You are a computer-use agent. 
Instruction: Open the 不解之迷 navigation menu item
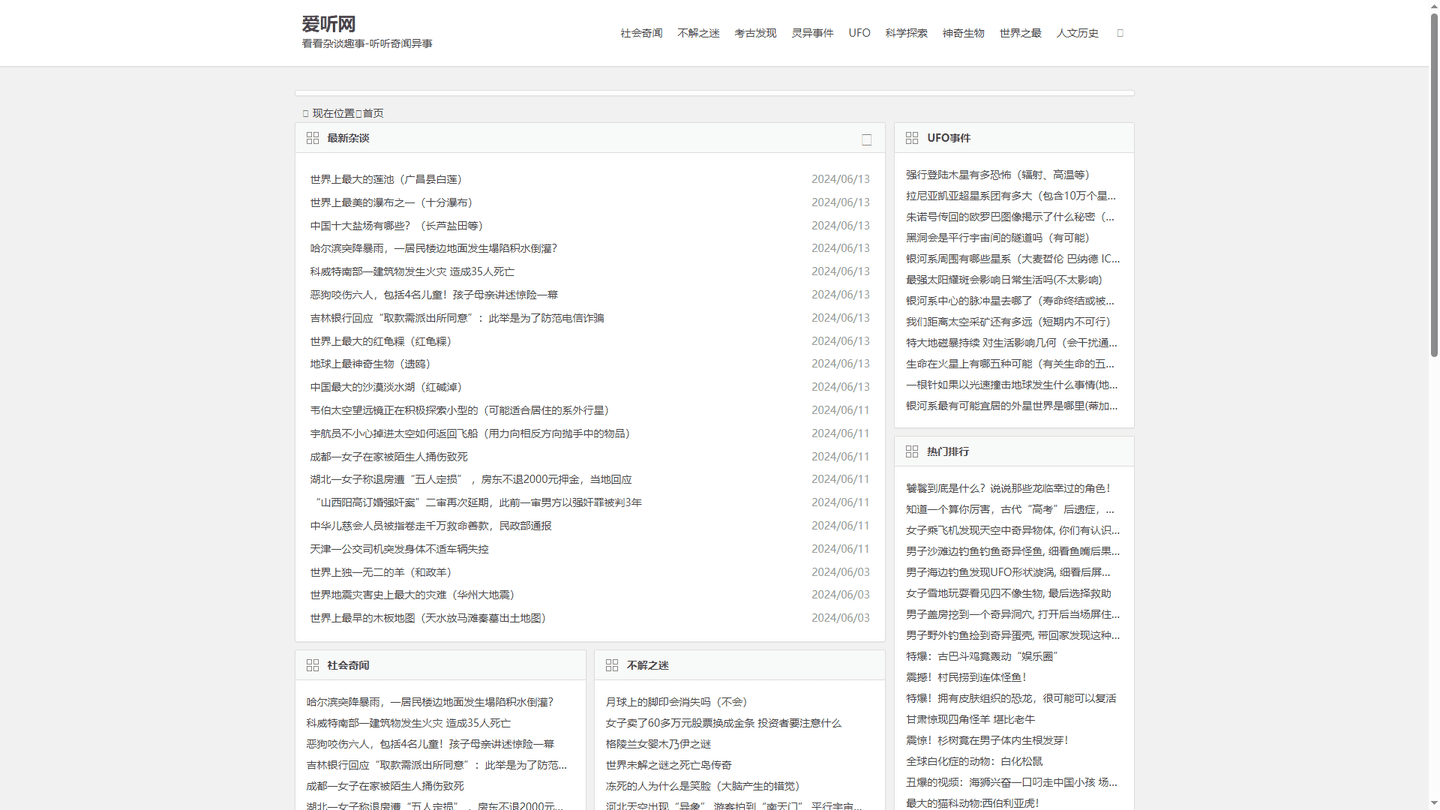(698, 33)
